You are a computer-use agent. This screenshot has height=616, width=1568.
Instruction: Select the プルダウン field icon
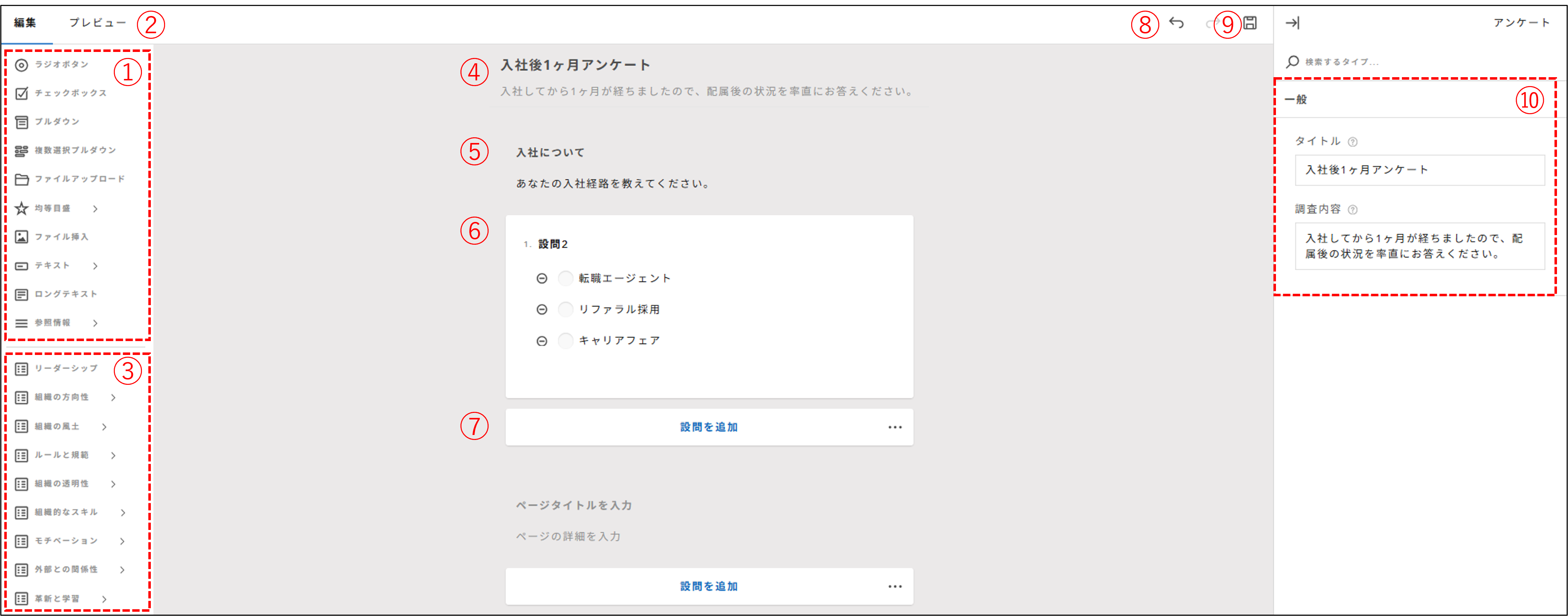22,121
